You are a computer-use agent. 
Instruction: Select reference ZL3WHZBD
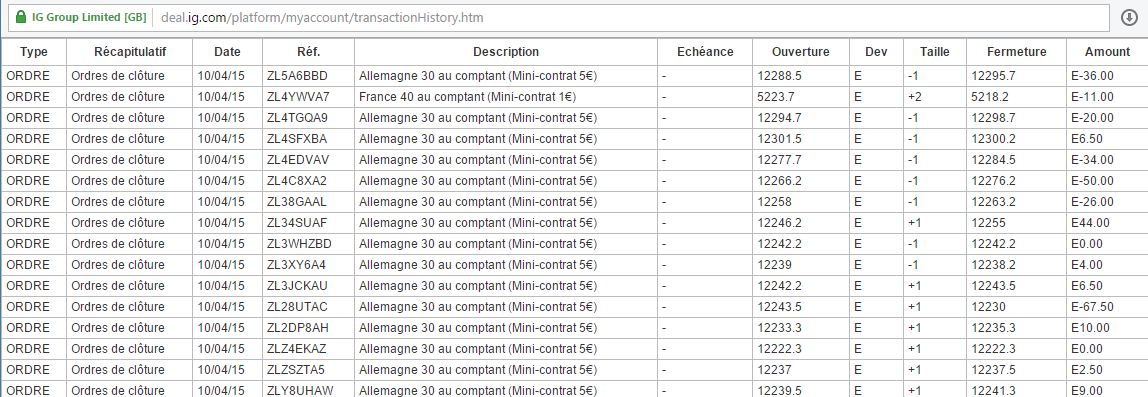point(299,244)
